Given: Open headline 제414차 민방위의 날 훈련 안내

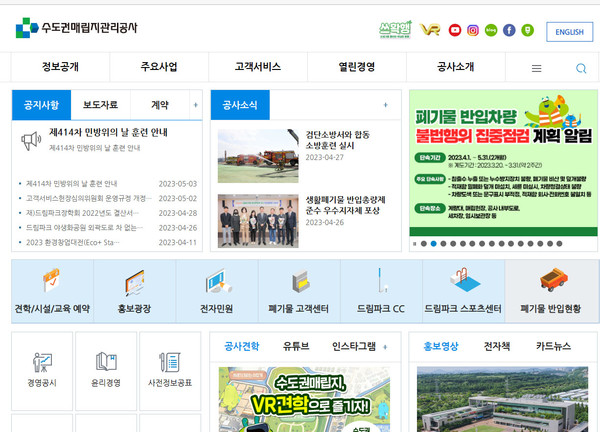Looking at the screenshot, I should [108, 132].
